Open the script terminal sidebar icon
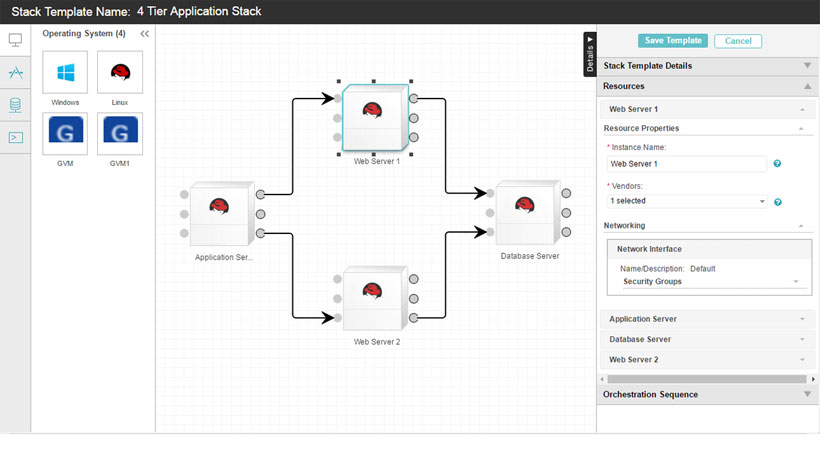This screenshot has width=820, height=466. pyautogui.click(x=15, y=138)
